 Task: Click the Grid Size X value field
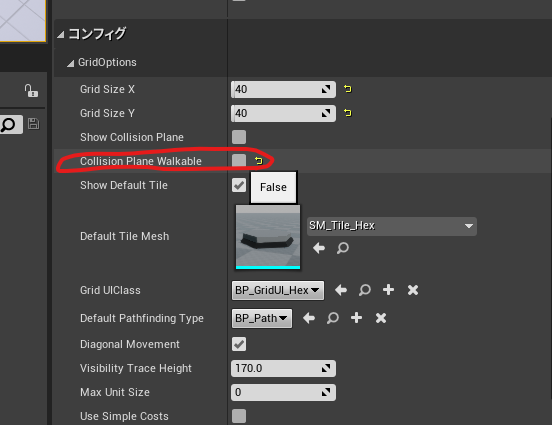[283, 89]
